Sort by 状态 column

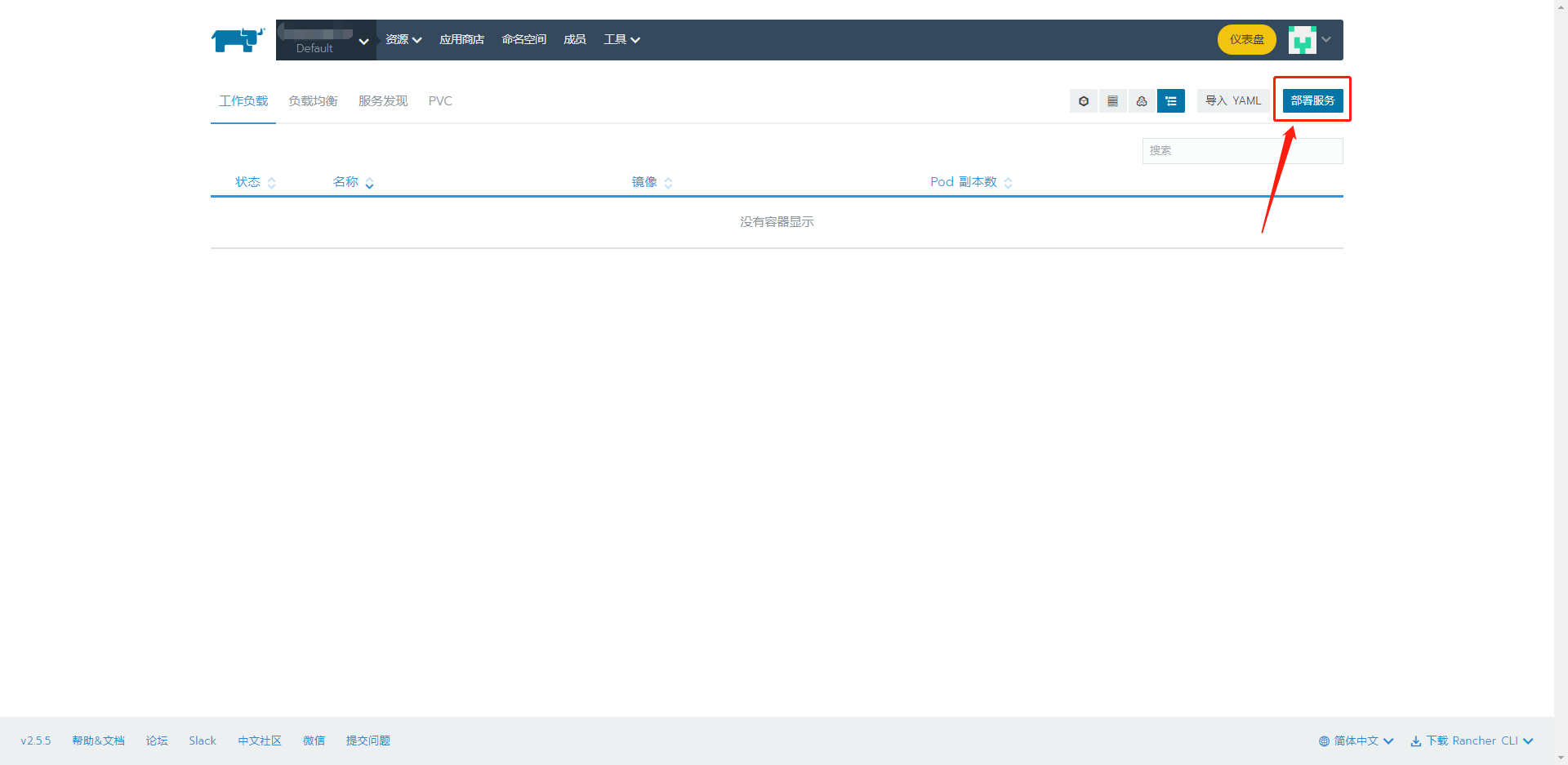pos(256,182)
